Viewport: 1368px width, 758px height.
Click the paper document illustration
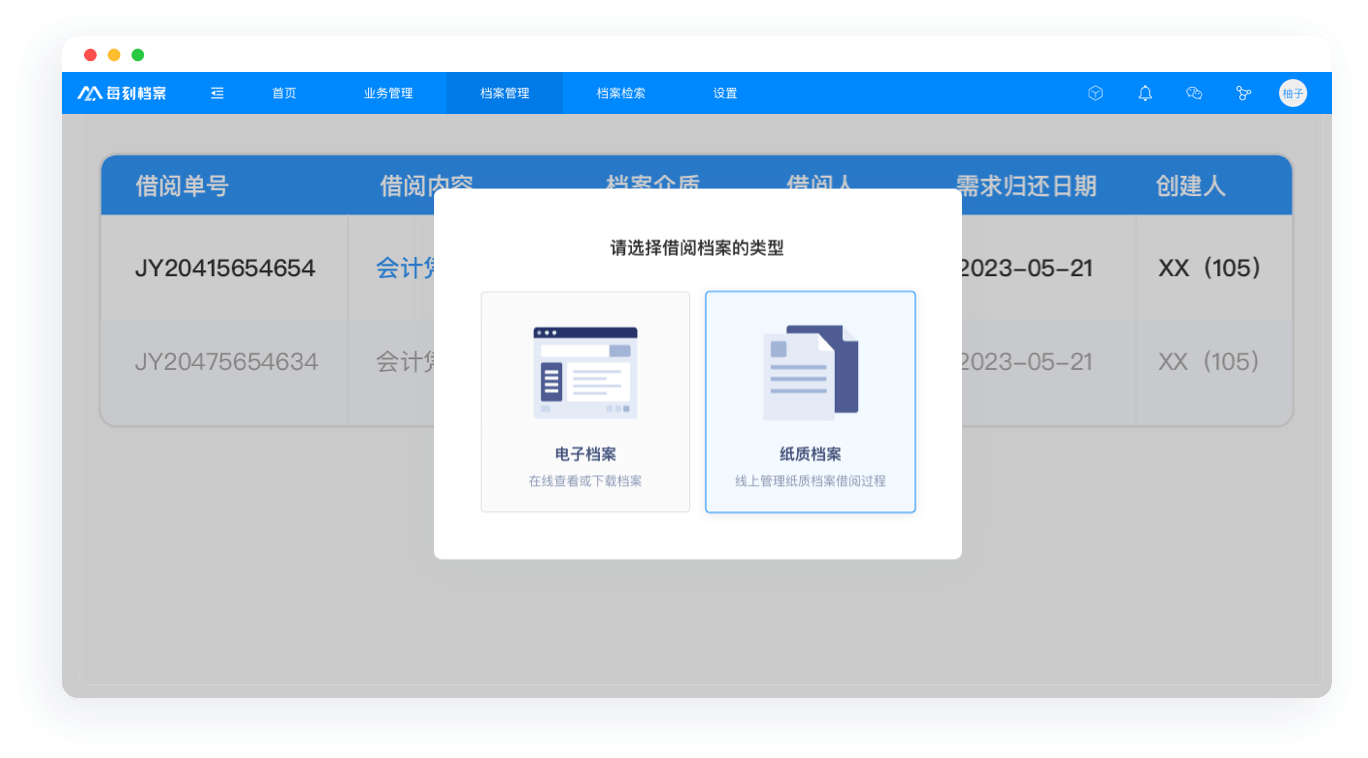click(810, 370)
